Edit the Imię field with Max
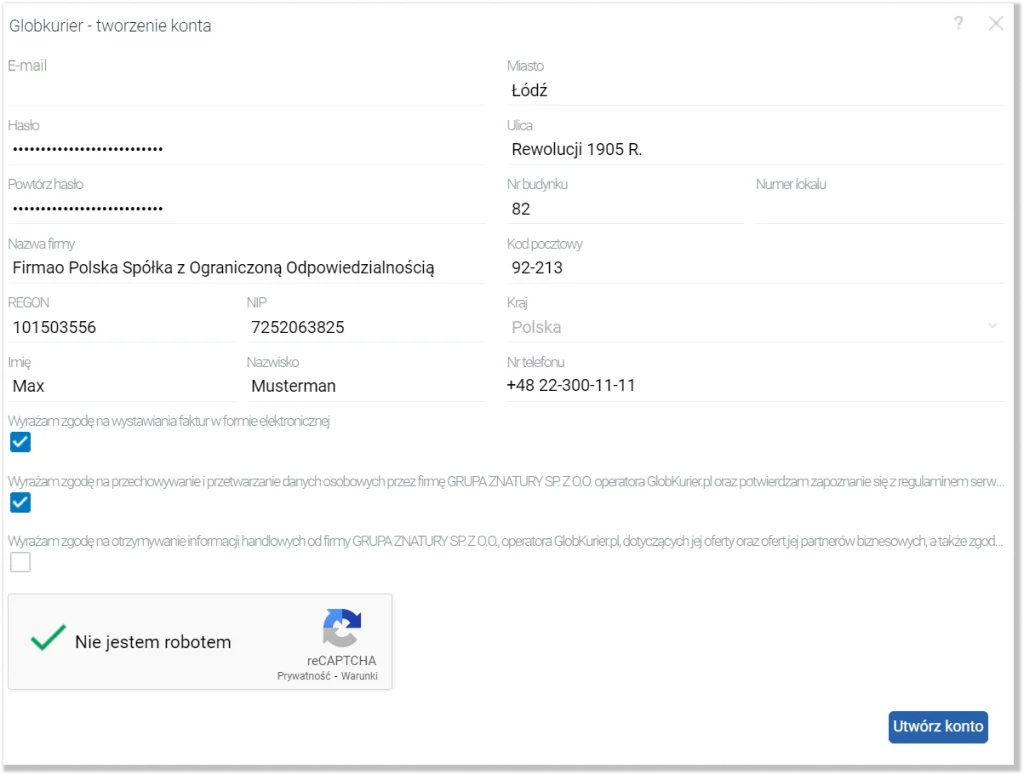This screenshot has width=1024, height=775. pos(122,386)
